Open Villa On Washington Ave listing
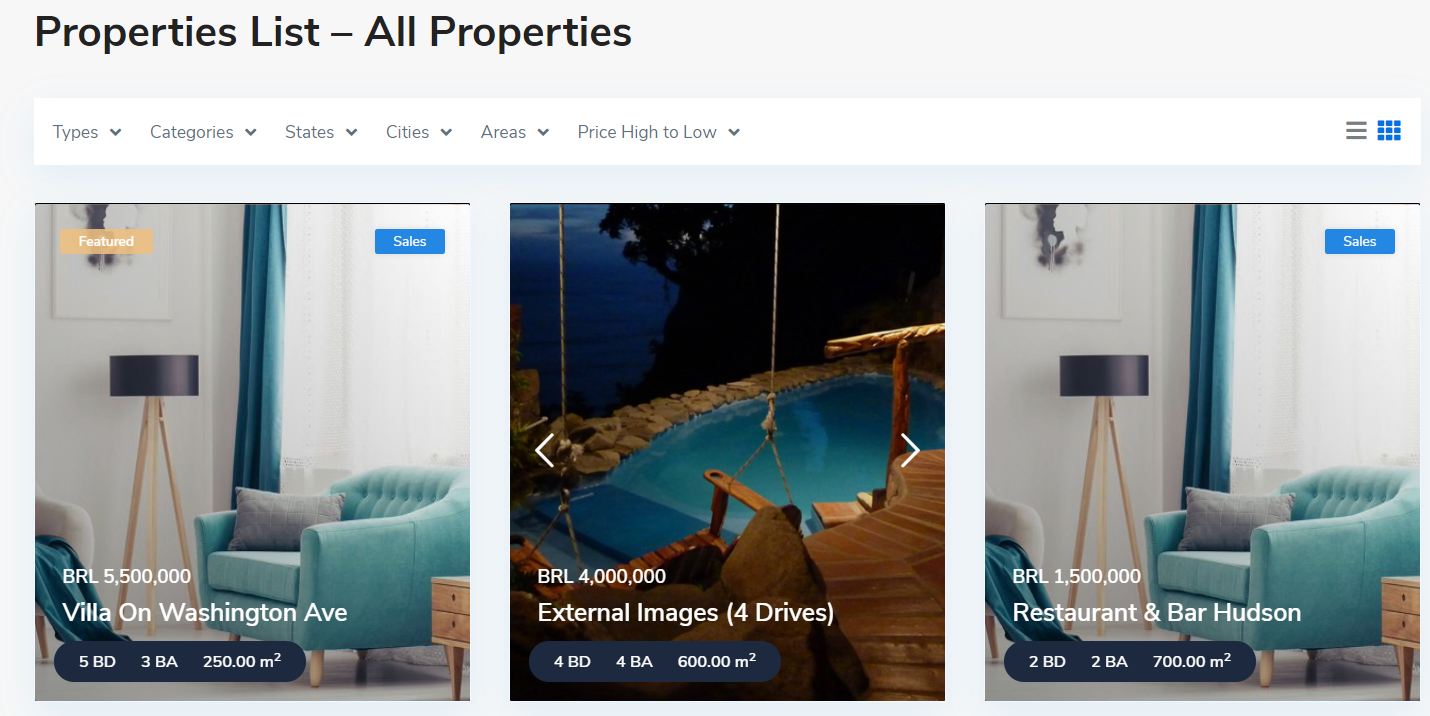1430x716 pixels. 205,612
